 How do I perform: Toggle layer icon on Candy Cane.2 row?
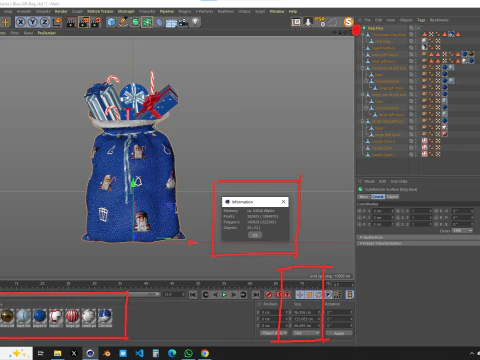[411, 141]
